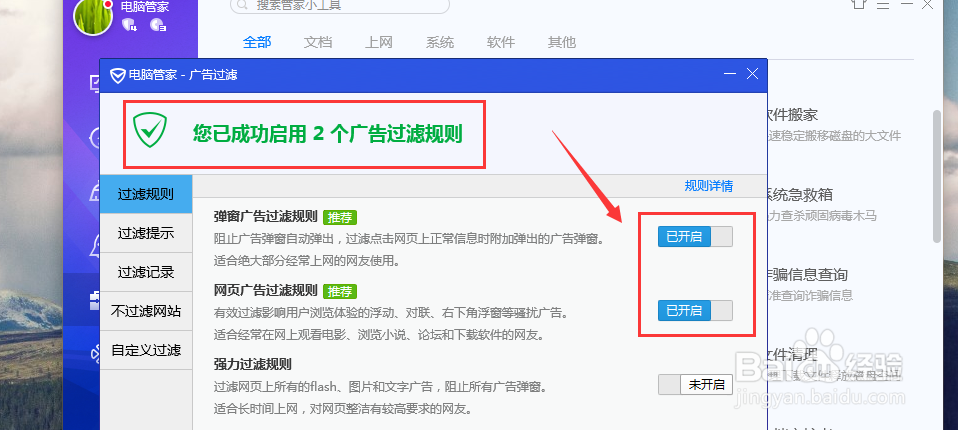Viewport: 958px width, 430px height.
Task: Click the 力查杀顽固病毒木马 subtitle in main window
Action: [822, 216]
